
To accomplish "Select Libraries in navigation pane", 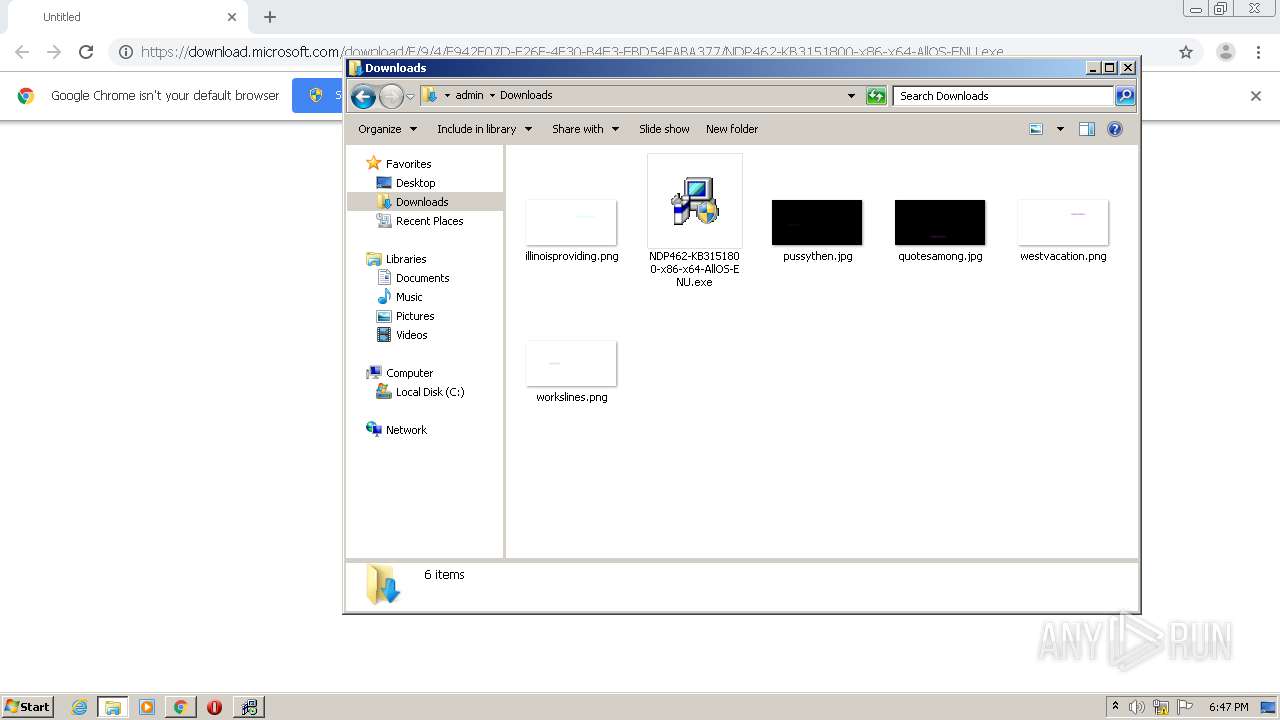I will point(406,259).
